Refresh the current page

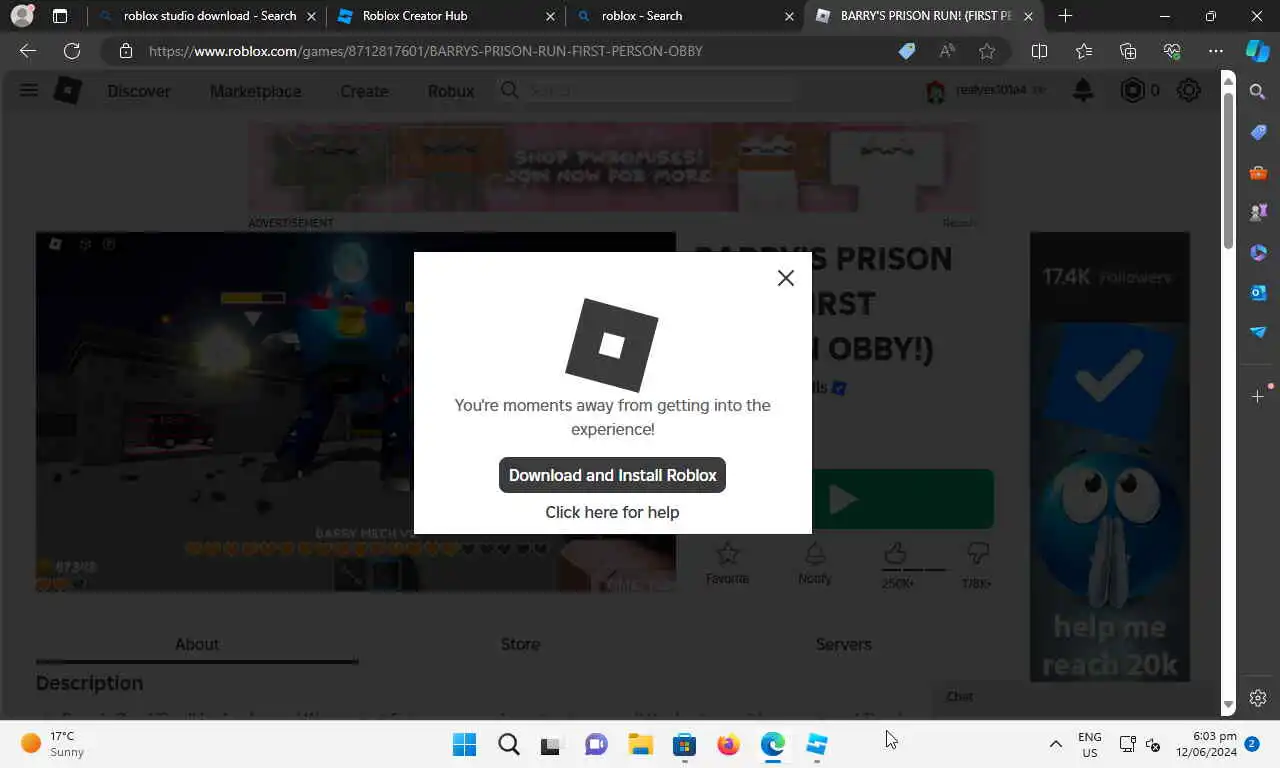[72, 51]
